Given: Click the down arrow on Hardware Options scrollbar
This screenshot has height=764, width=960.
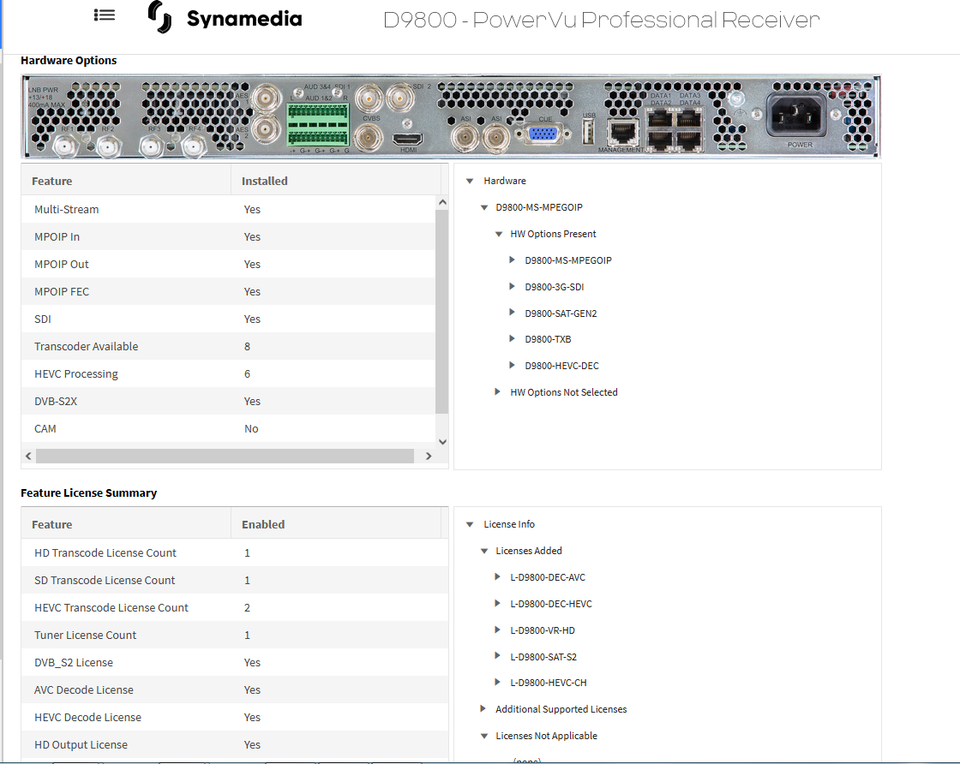Looking at the screenshot, I should coord(441,441).
